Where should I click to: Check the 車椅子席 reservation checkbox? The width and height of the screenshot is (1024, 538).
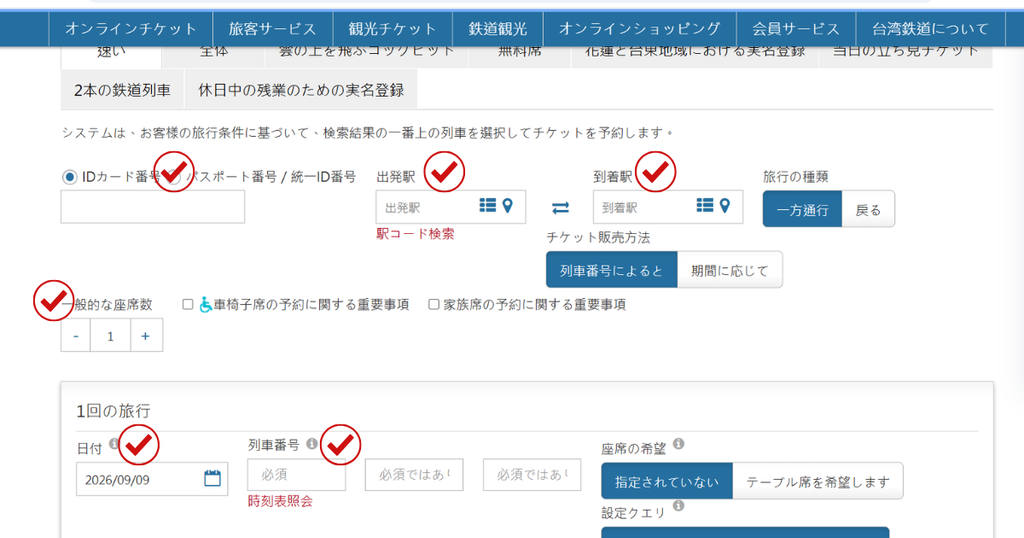click(x=188, y=304)
